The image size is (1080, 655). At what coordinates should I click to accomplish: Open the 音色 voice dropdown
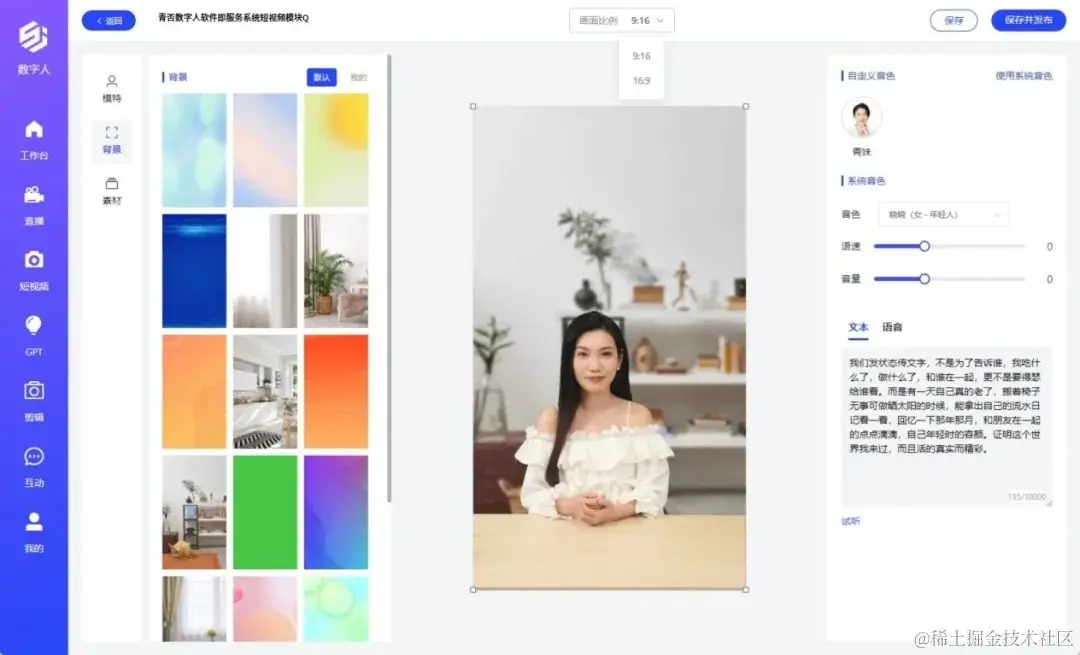coord(944,215)
